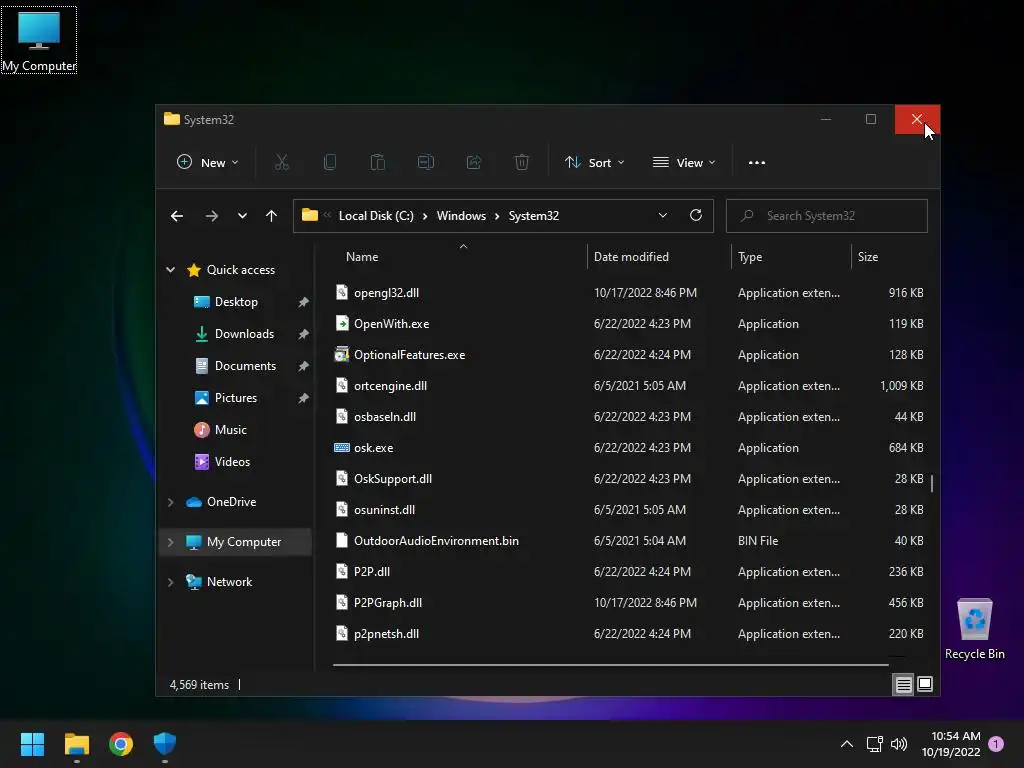This screenshot has width=1024, height=768.
Task: Open the New item dropdown
Action: point(208,163)
